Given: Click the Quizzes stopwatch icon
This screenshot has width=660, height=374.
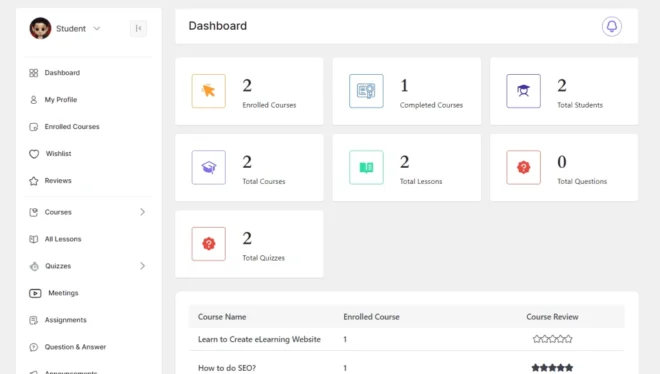Looking at the screenshot, I should pos(34,266).
